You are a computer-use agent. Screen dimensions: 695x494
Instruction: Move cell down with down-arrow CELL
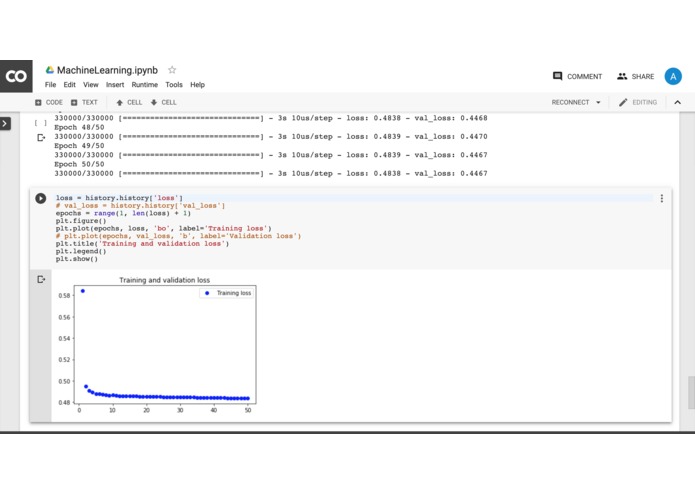(x=163, y=102)
